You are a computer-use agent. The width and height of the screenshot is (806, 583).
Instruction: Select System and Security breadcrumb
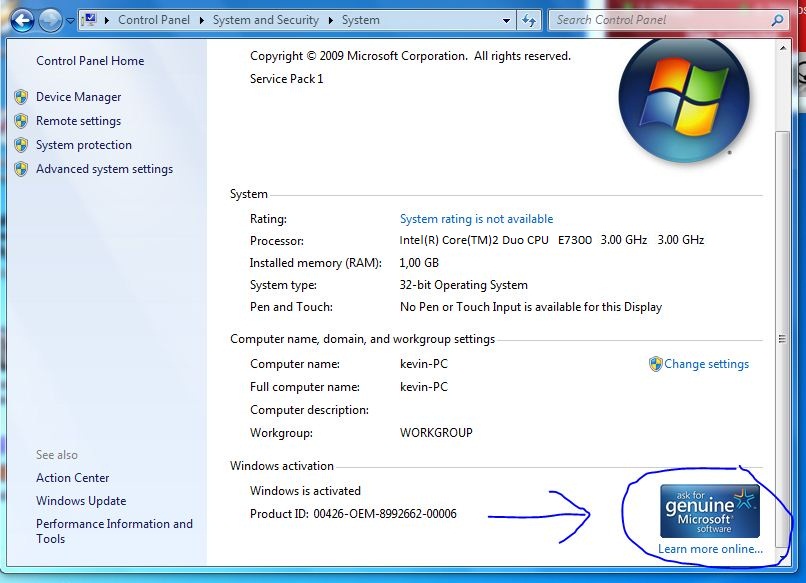click(266, 20)
